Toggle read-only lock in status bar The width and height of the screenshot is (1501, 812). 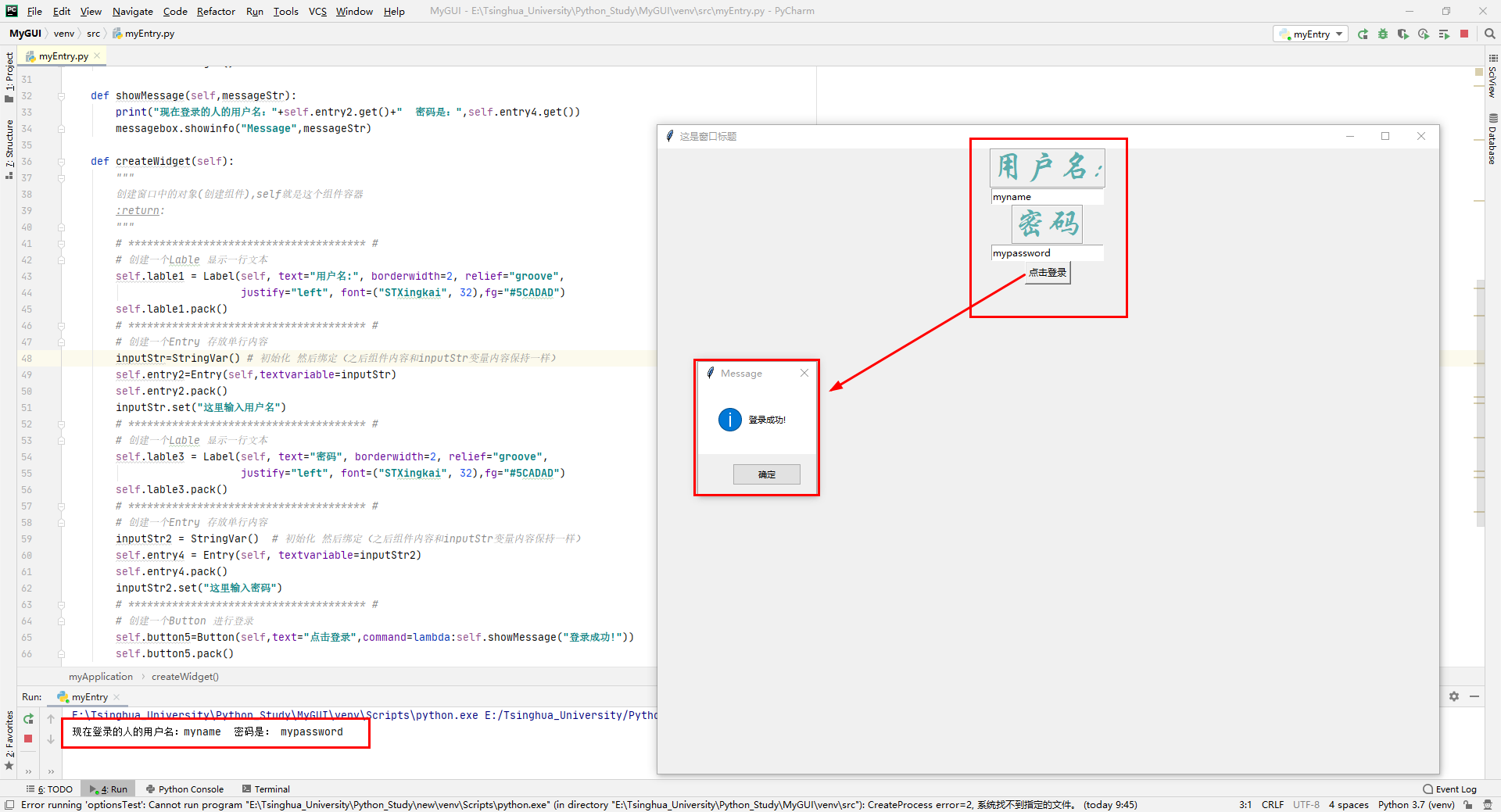coord(1469,804)
